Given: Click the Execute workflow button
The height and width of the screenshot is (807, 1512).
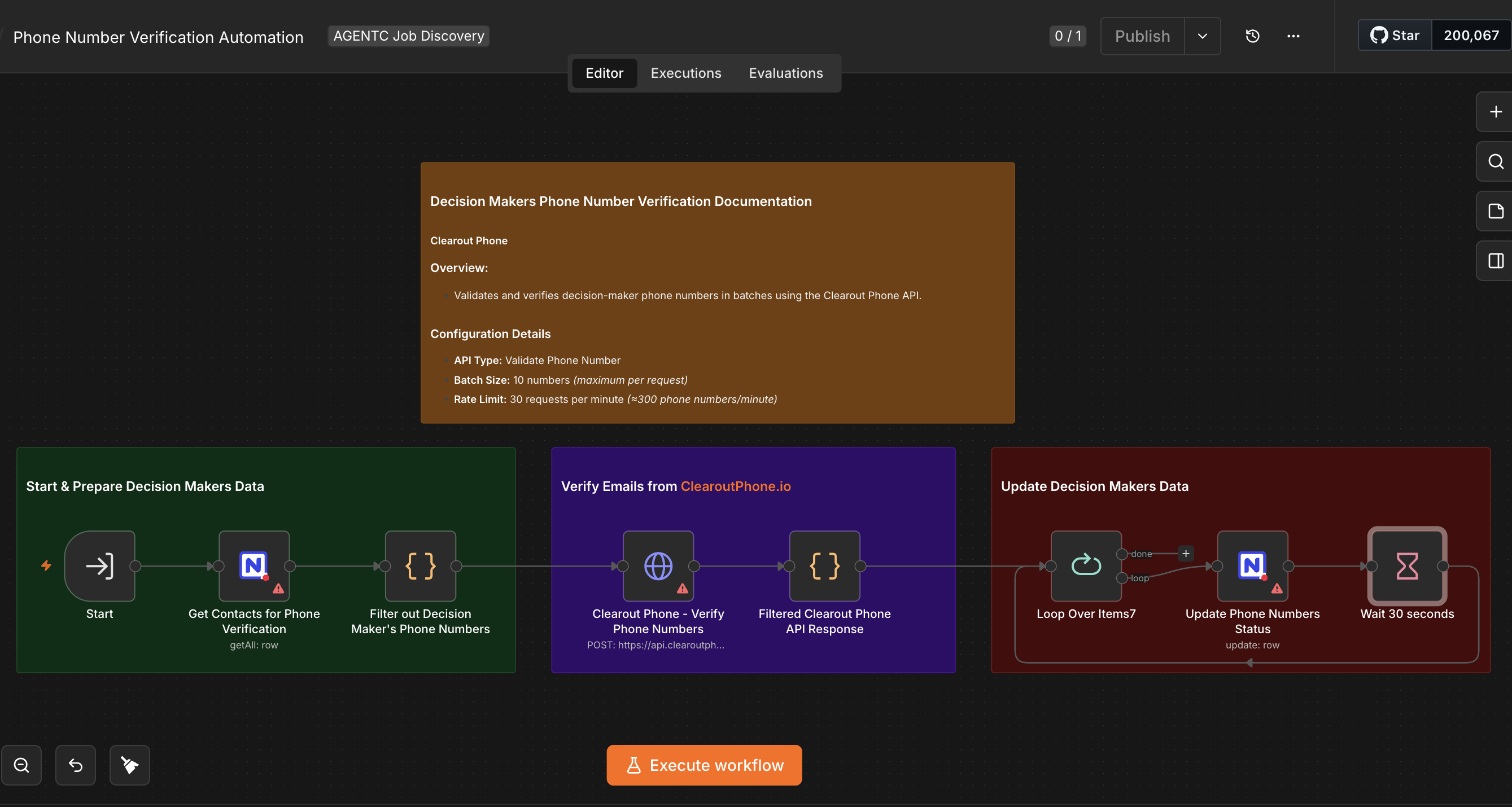Looking at the screenshot, I should pyautogui.click(x=705, y=765).
